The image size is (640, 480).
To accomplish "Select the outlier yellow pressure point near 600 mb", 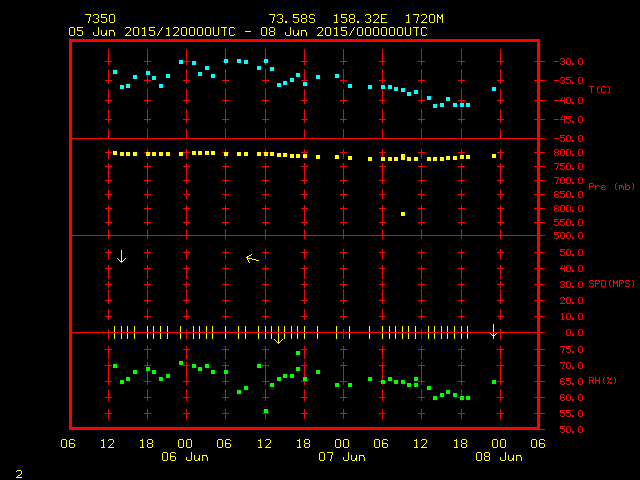I will tap(403, 214).
